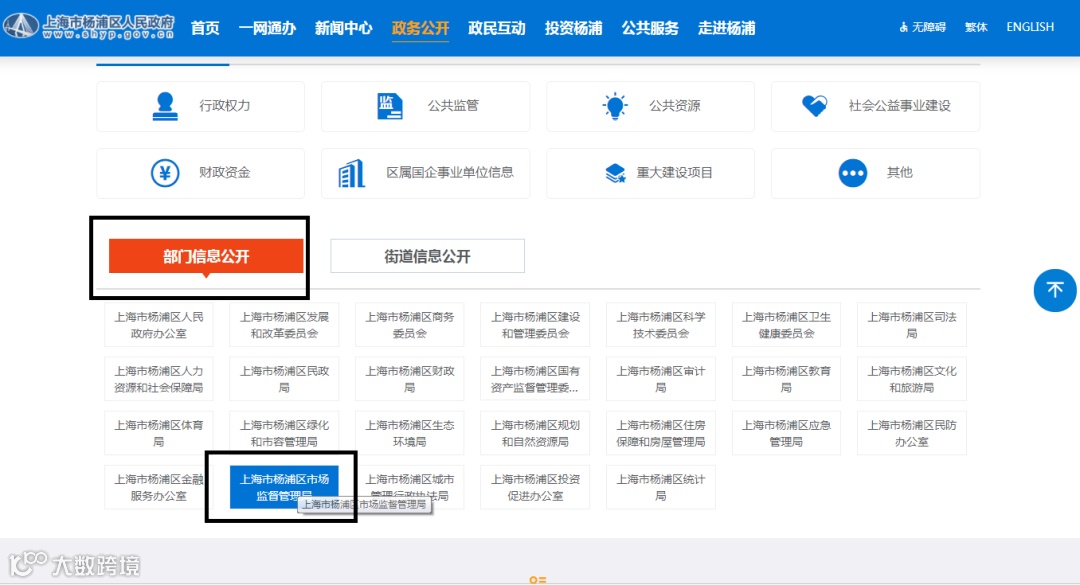Click the 公共资源 lightbulb icon

(x=614, y=106)
